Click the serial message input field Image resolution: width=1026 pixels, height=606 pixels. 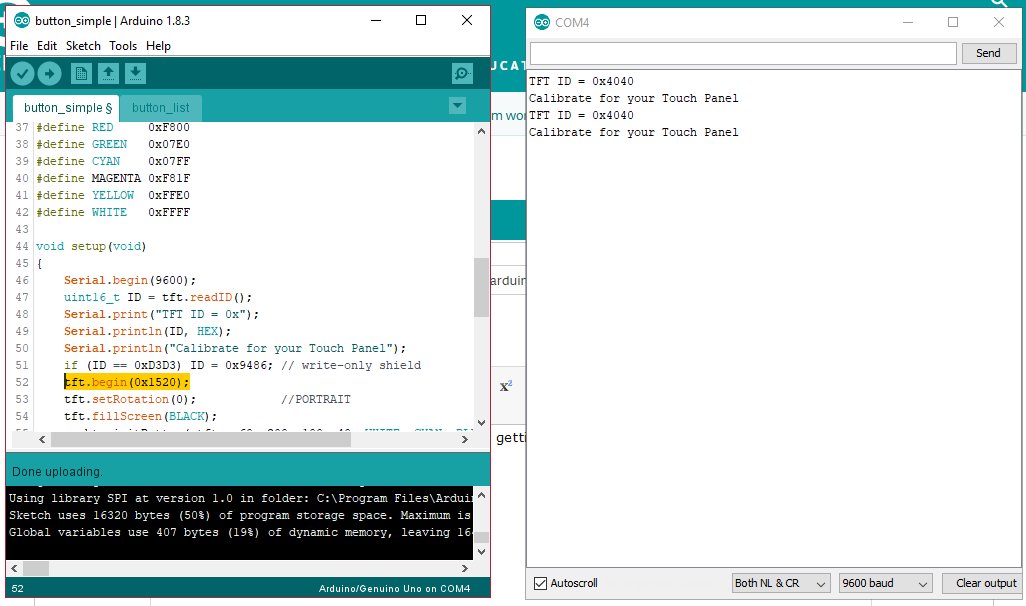[x=740, y=52]
